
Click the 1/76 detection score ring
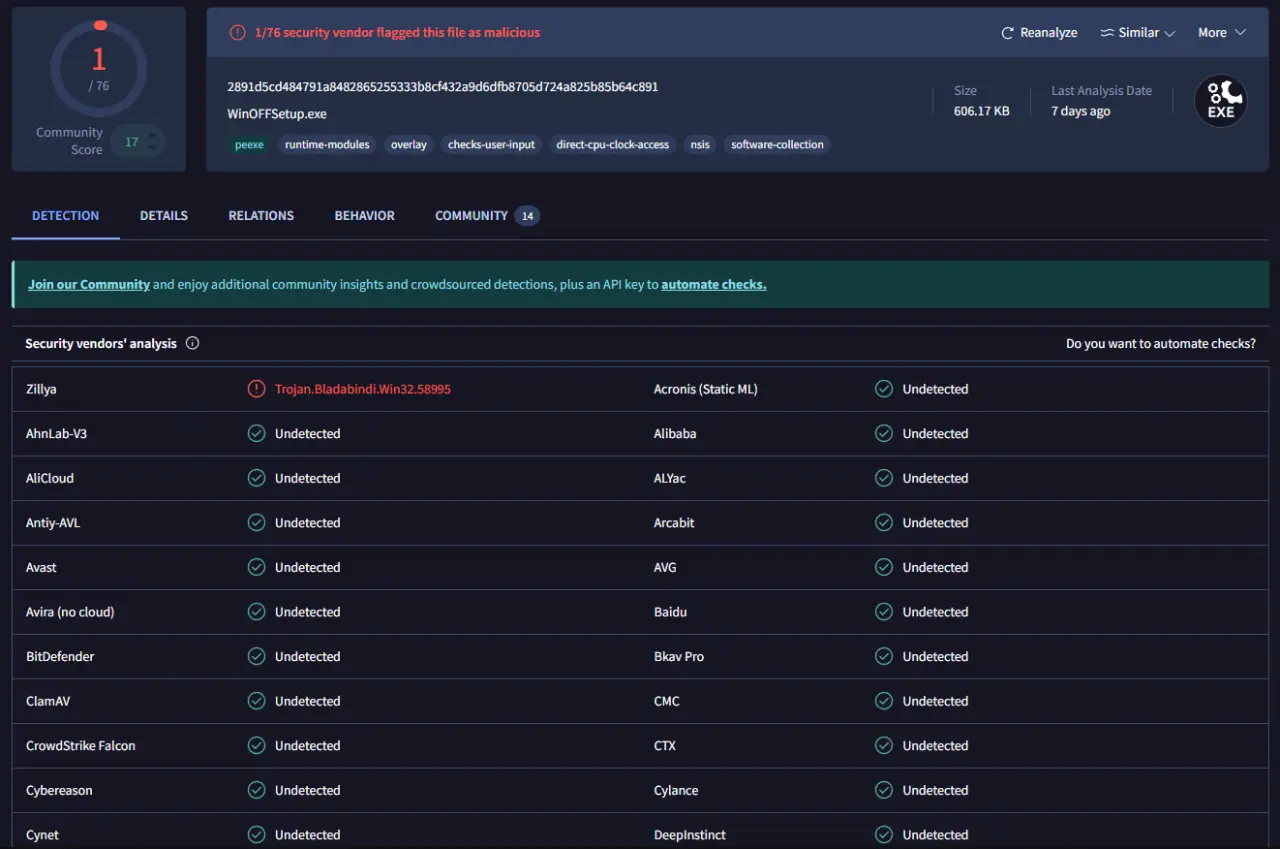click(99, 68)
